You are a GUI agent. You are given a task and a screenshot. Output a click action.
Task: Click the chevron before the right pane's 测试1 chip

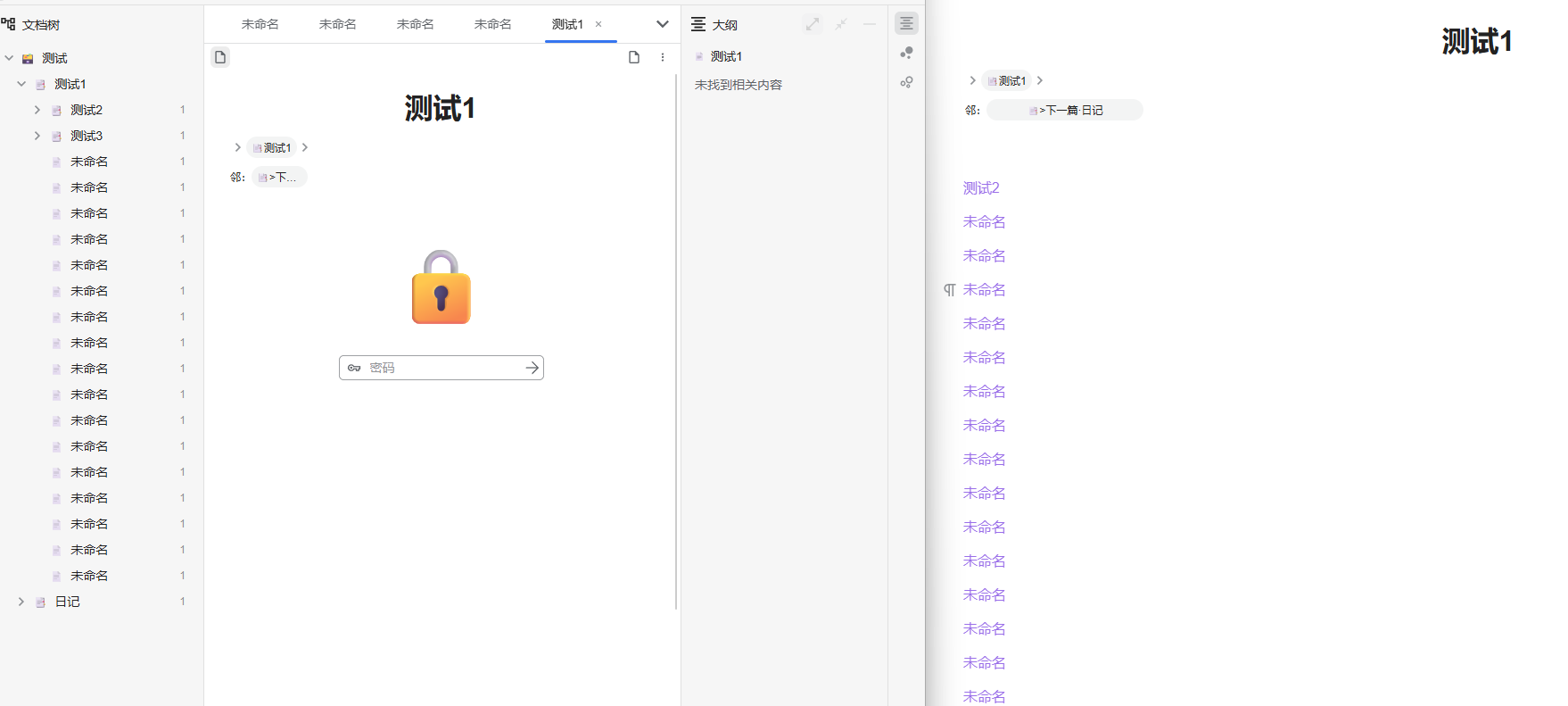click(972, 80)
